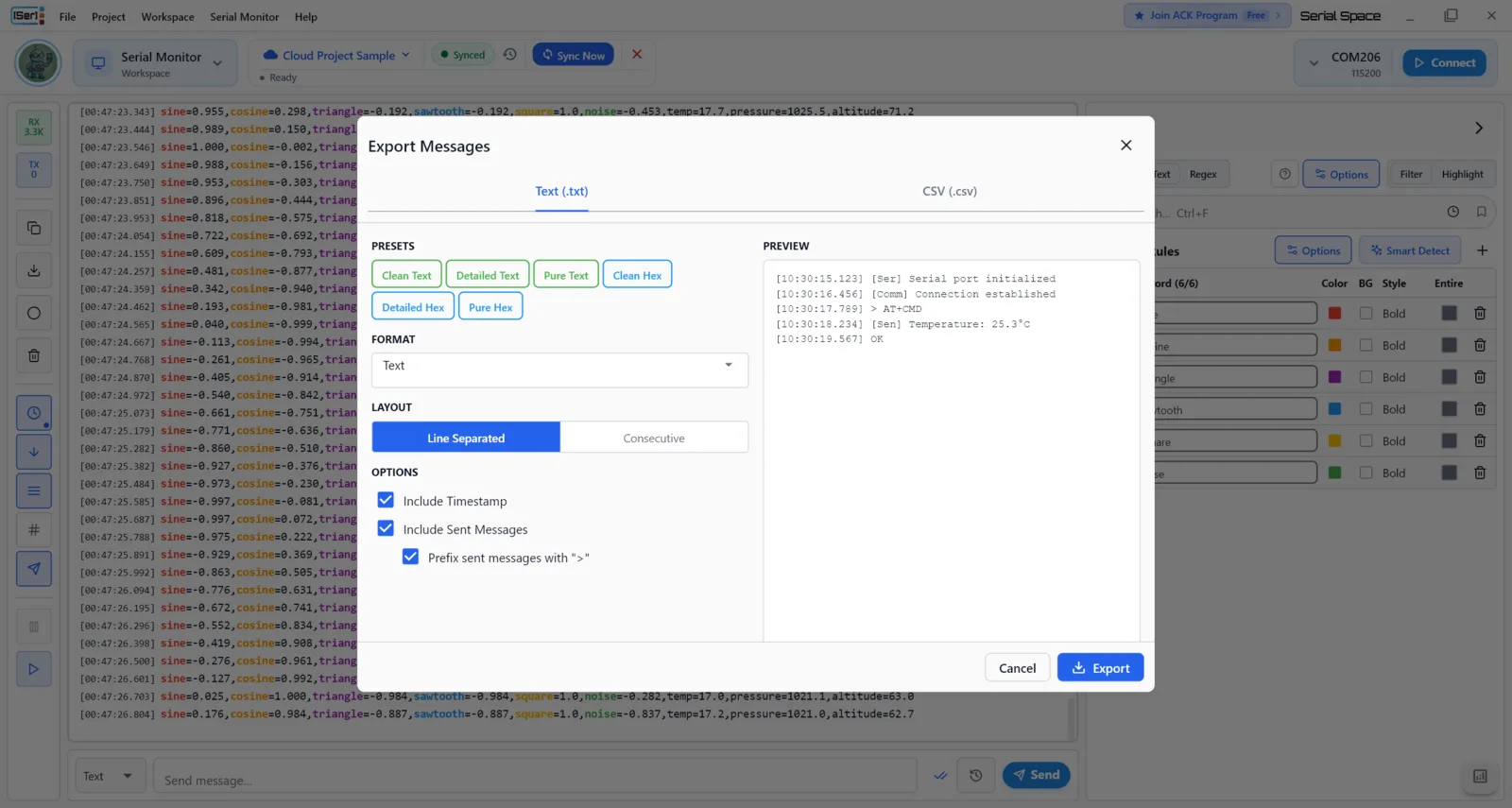Toggle the auto-scroll down arrow icon

[34, 452]
